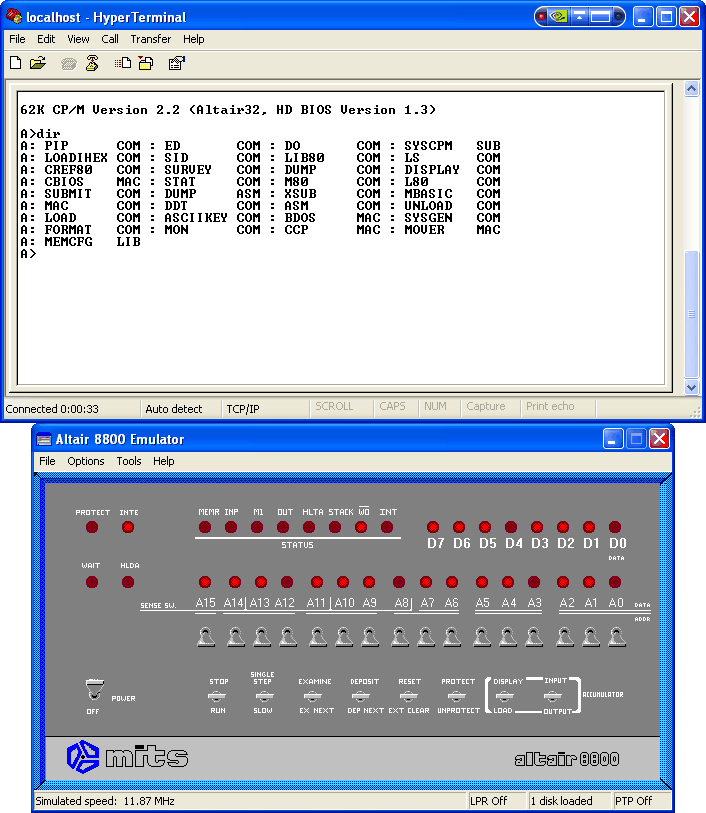Viewport: 706px width, 813px height.
Task: Click 'LPR Off' status bar entry
Action: [x=488, y=801]
